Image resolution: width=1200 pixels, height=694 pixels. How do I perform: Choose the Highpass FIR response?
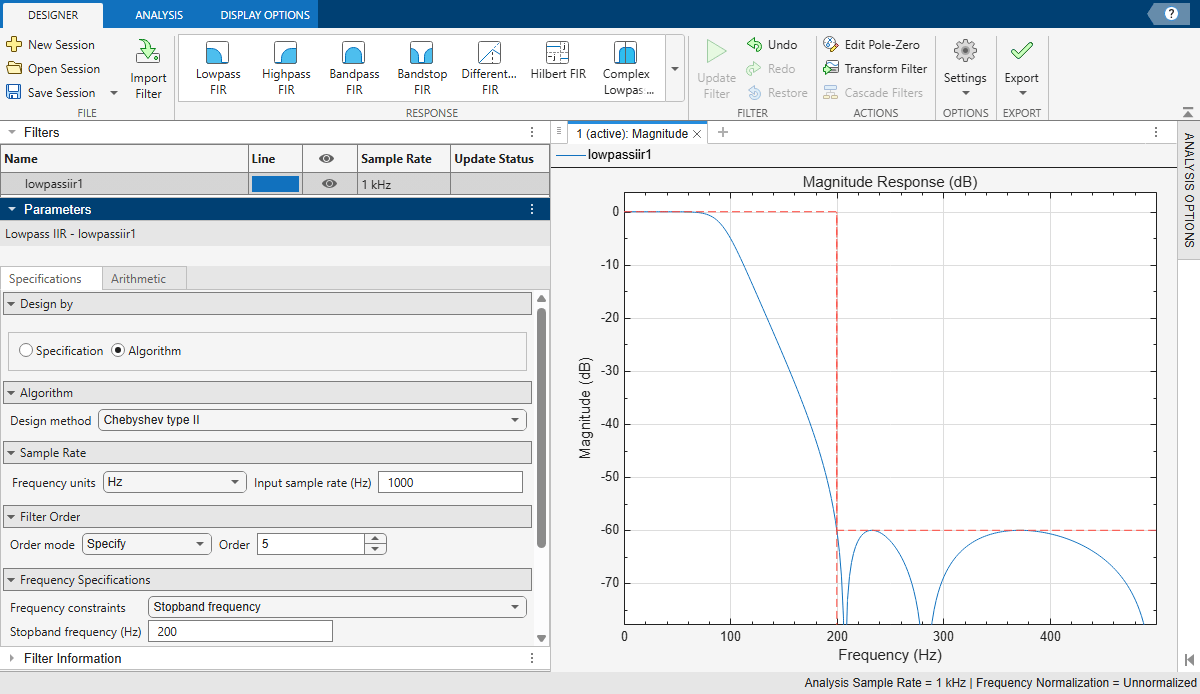tap(286, 69)
